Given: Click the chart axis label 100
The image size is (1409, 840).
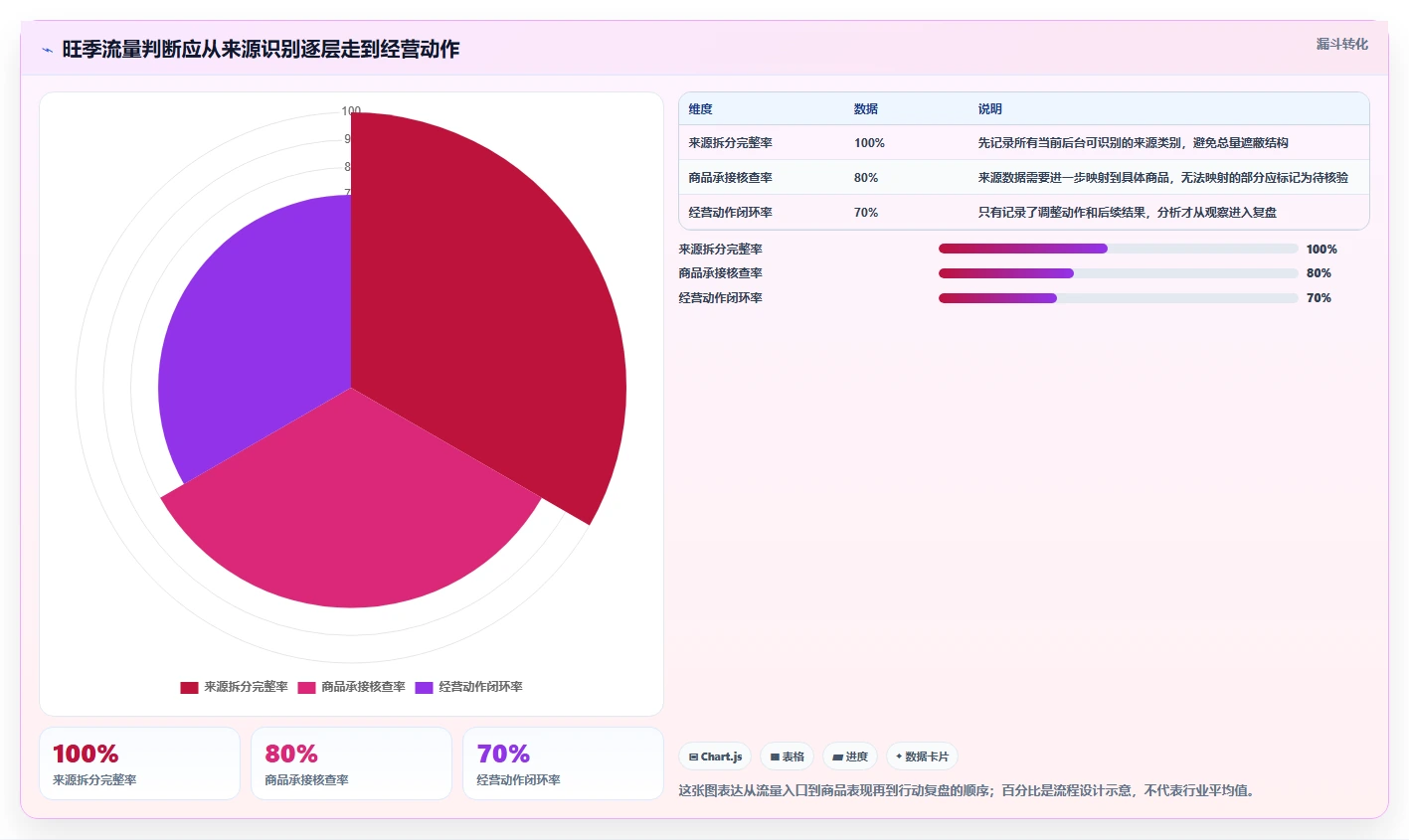Looking at the screenshot, I should (x=351, y=111).
